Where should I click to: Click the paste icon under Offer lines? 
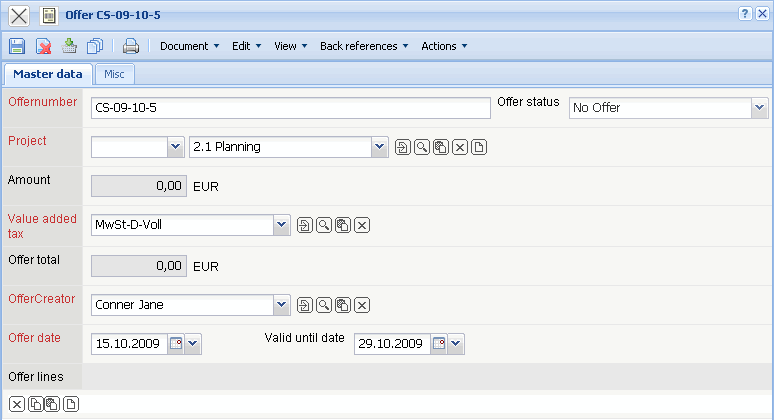pyautogui.click(x=51, y=404)
